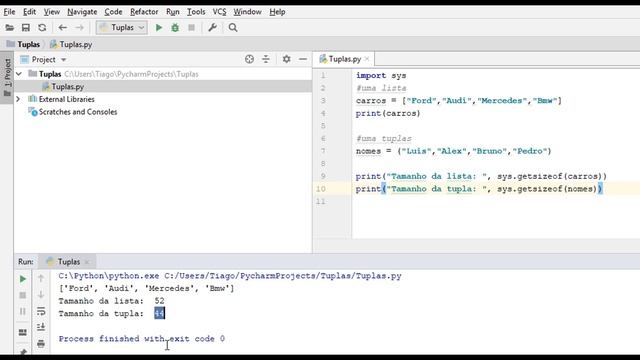Navigate forward with the right arrow
The height and width of the screenshot is (360, 640).
click(x=80, y=28)
